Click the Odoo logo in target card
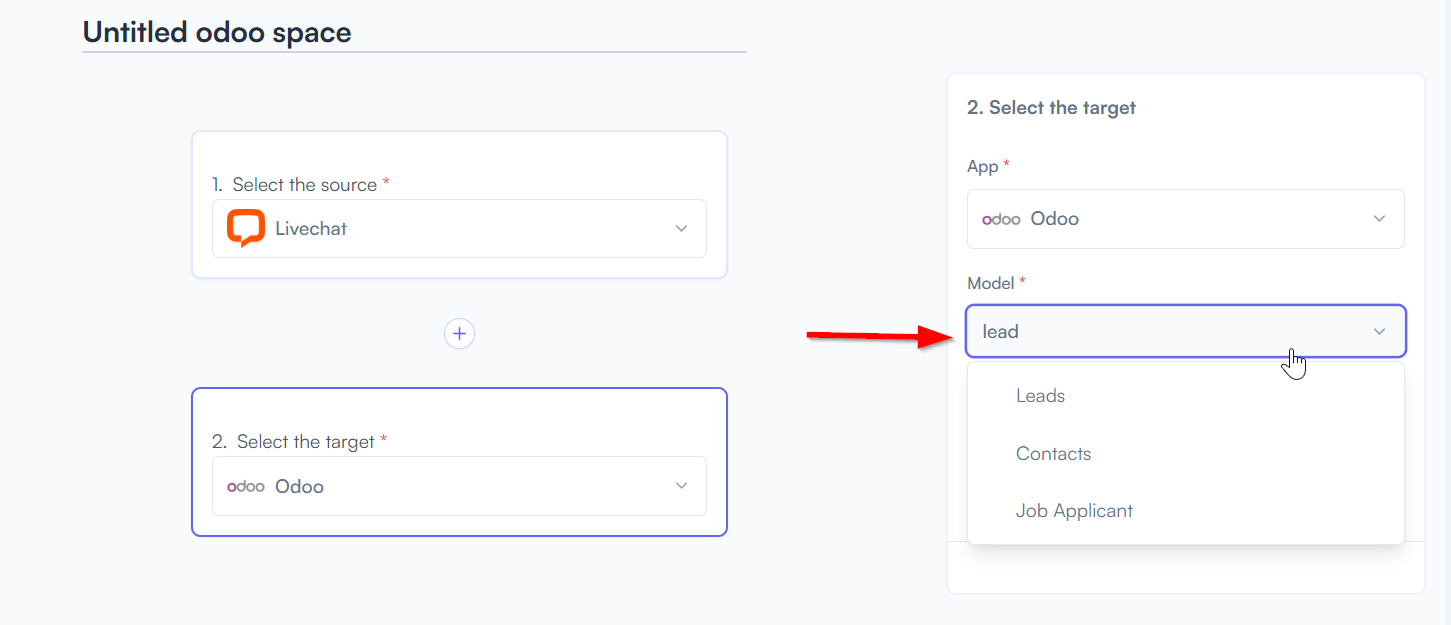1451x625 pixels. tap(245, 486)
